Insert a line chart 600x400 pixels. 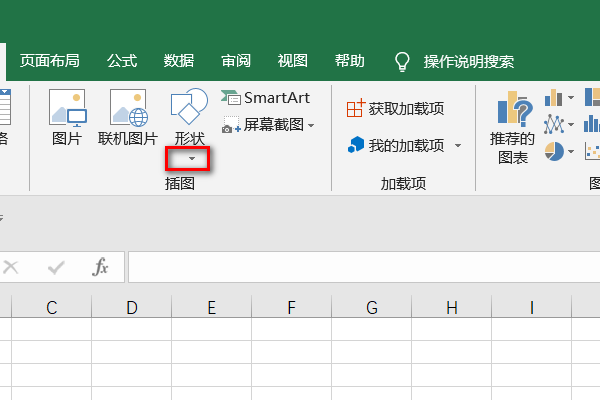click(x=554, y=124)
